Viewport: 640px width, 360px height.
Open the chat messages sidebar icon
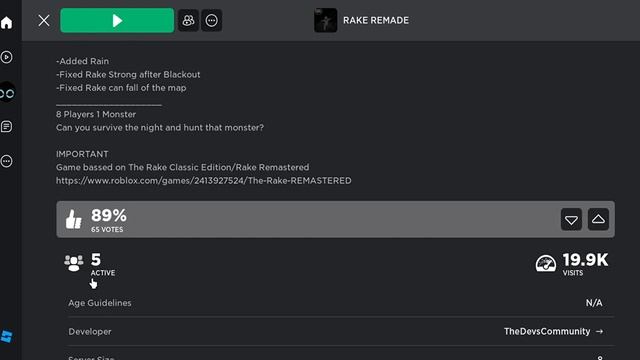click(x=7, y=127)
